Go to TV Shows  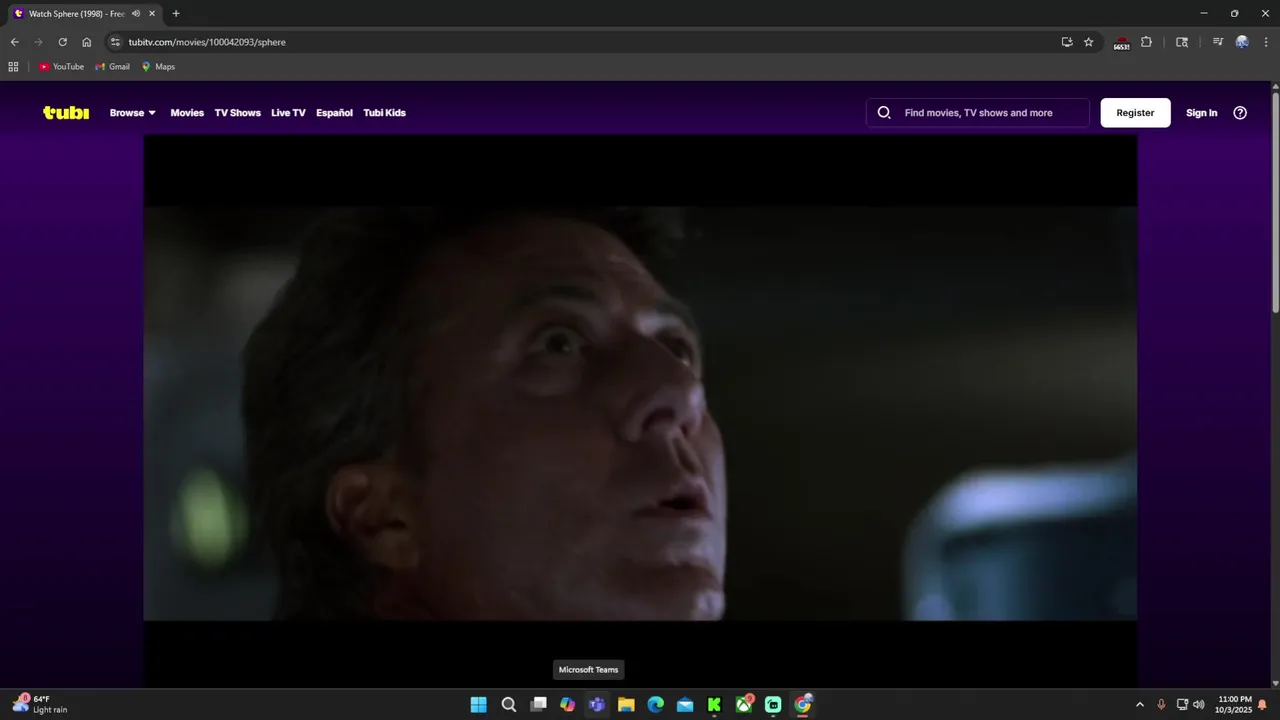click(x=237, y=113)
